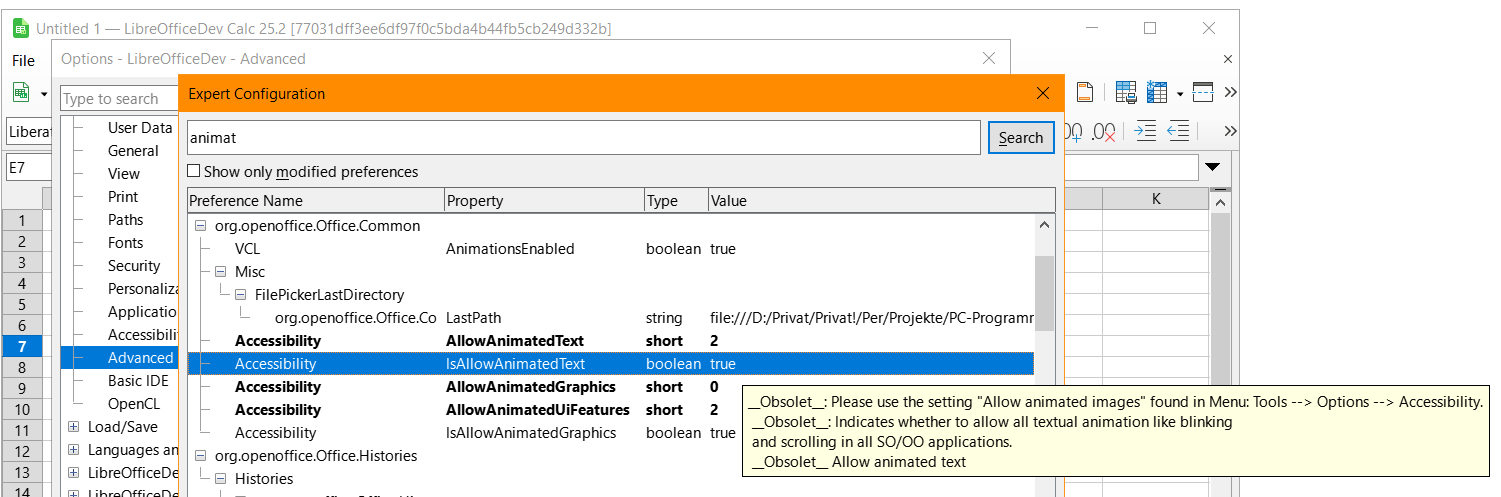Click the Type column header
The width and height of the screenshot is (1501, 497).
tap(676, 201)
